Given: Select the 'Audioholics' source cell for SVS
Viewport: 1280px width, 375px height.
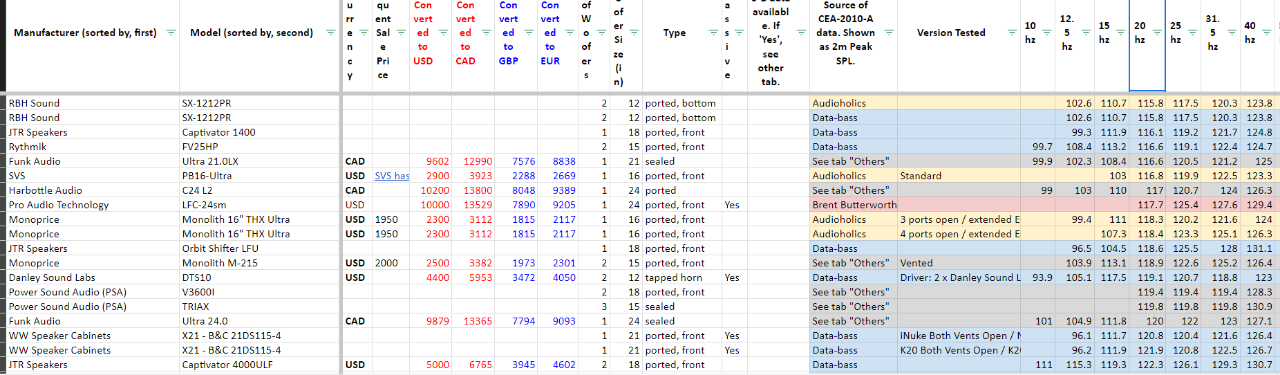Looking at the screenshot, I should [x=853, y=175].
